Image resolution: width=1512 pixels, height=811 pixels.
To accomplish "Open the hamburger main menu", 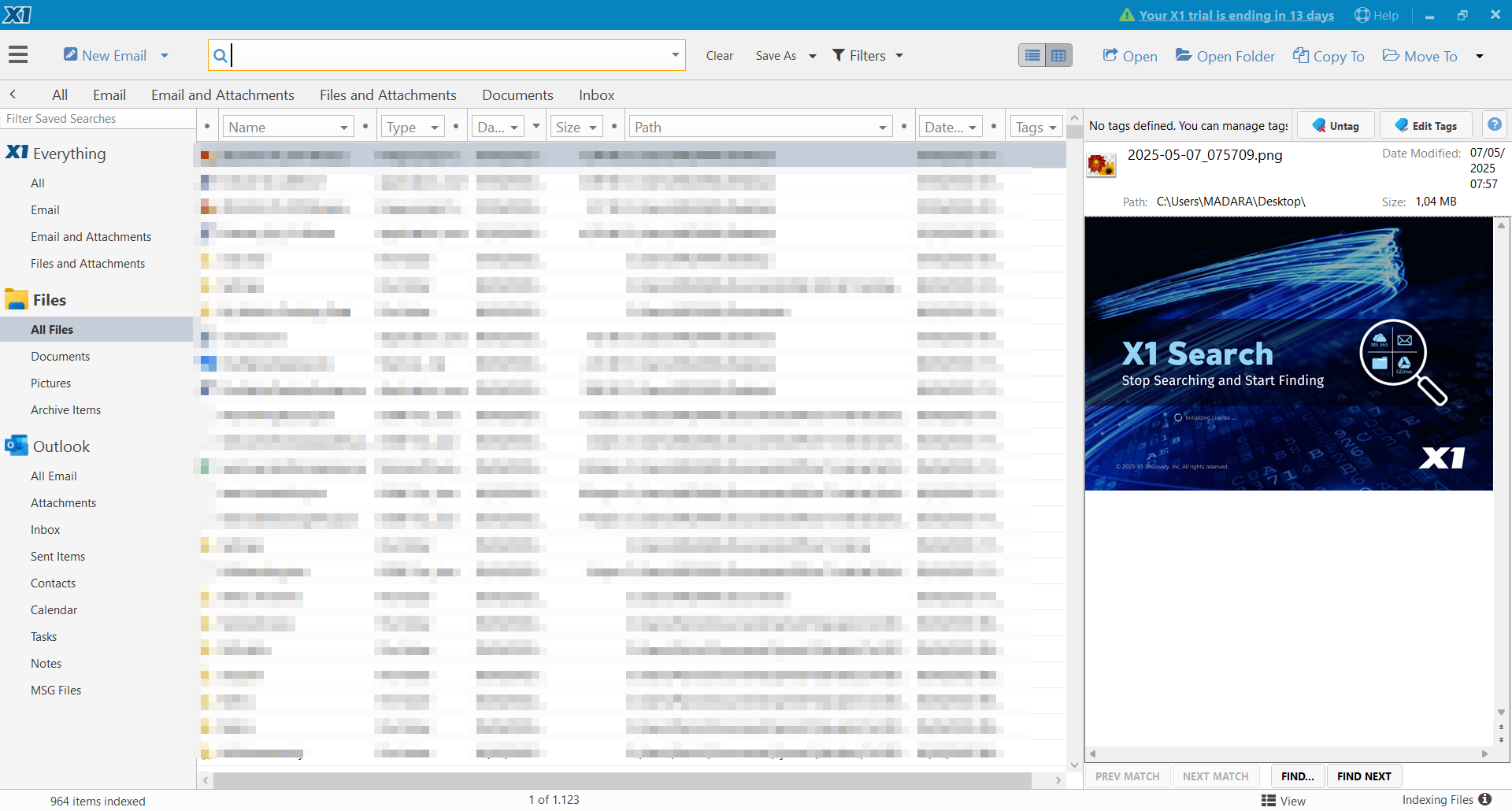I will click(18, 54).
